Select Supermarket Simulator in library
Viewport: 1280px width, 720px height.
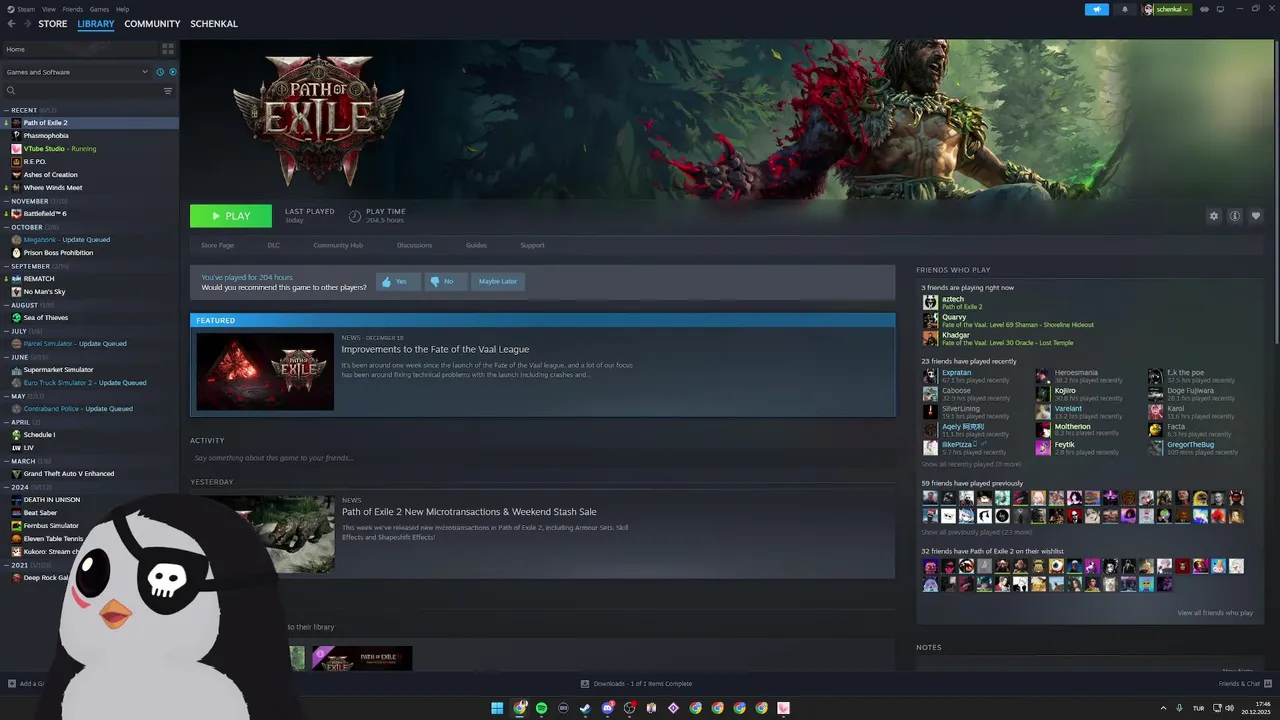pyautogui.click(x=58, y=370)
